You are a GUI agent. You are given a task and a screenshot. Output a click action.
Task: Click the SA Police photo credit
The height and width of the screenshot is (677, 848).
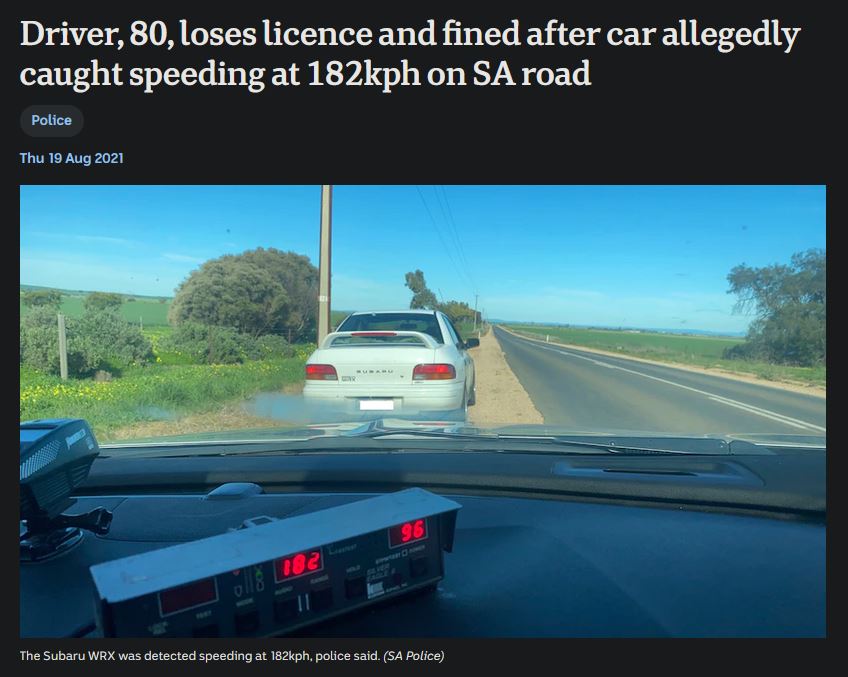coord(413,655)
